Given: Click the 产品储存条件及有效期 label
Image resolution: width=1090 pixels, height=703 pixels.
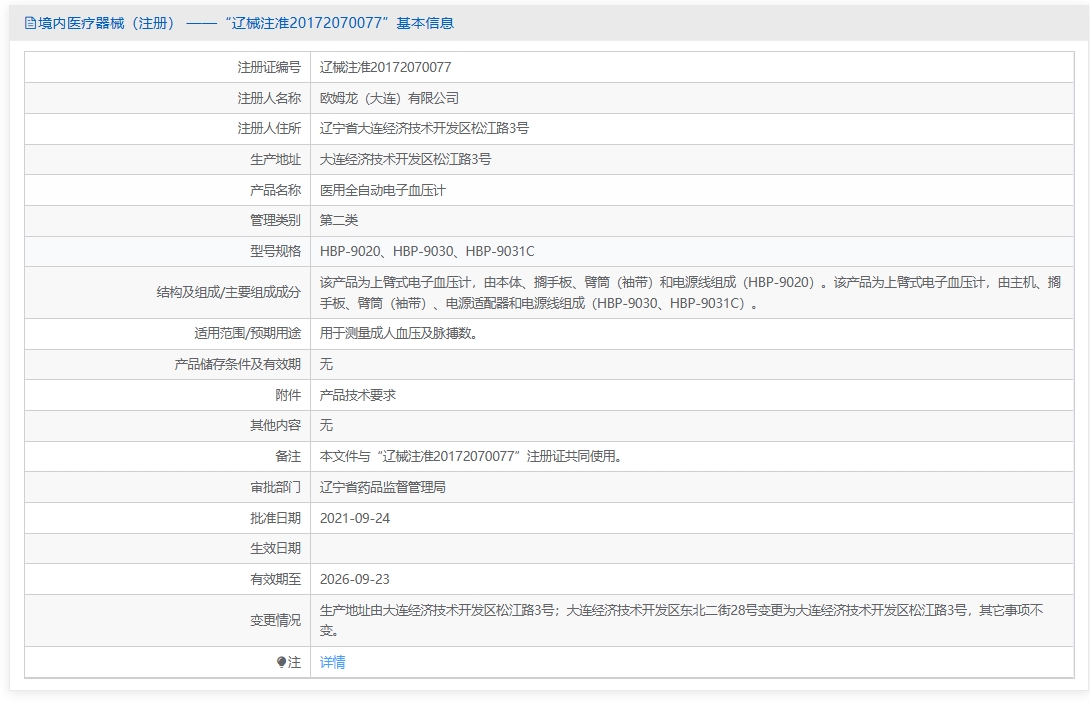Looking at the screenshot, I should (x=238, y=364).
